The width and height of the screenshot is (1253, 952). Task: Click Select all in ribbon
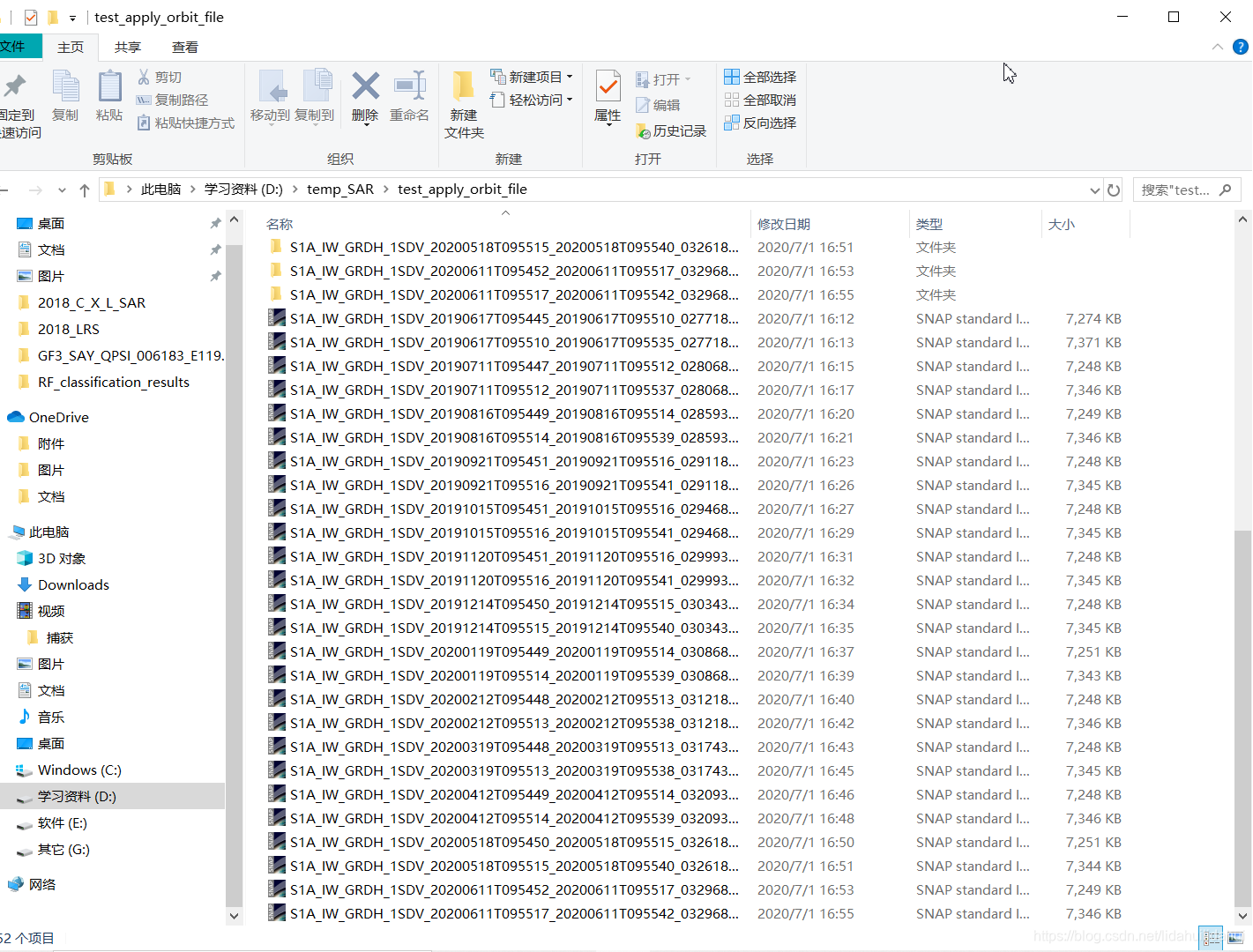(760, 78)
